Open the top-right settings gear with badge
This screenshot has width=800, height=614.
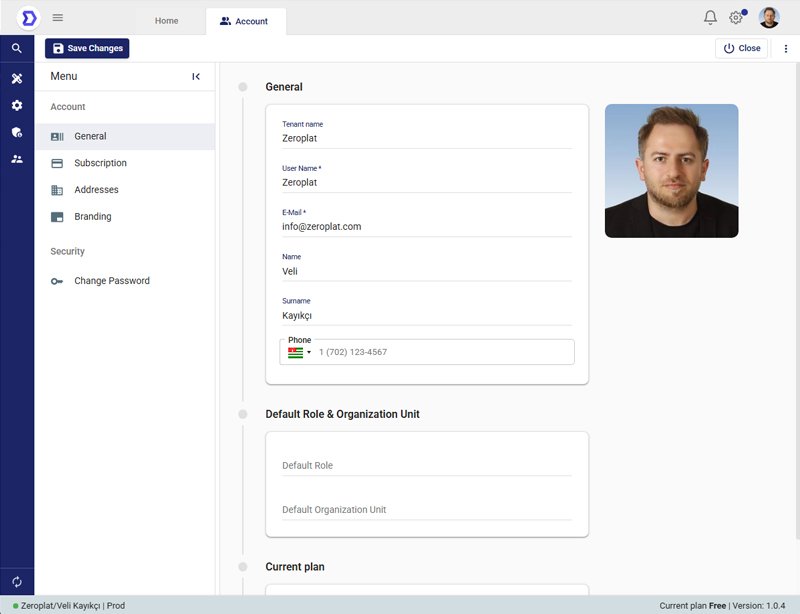point(737,18)
